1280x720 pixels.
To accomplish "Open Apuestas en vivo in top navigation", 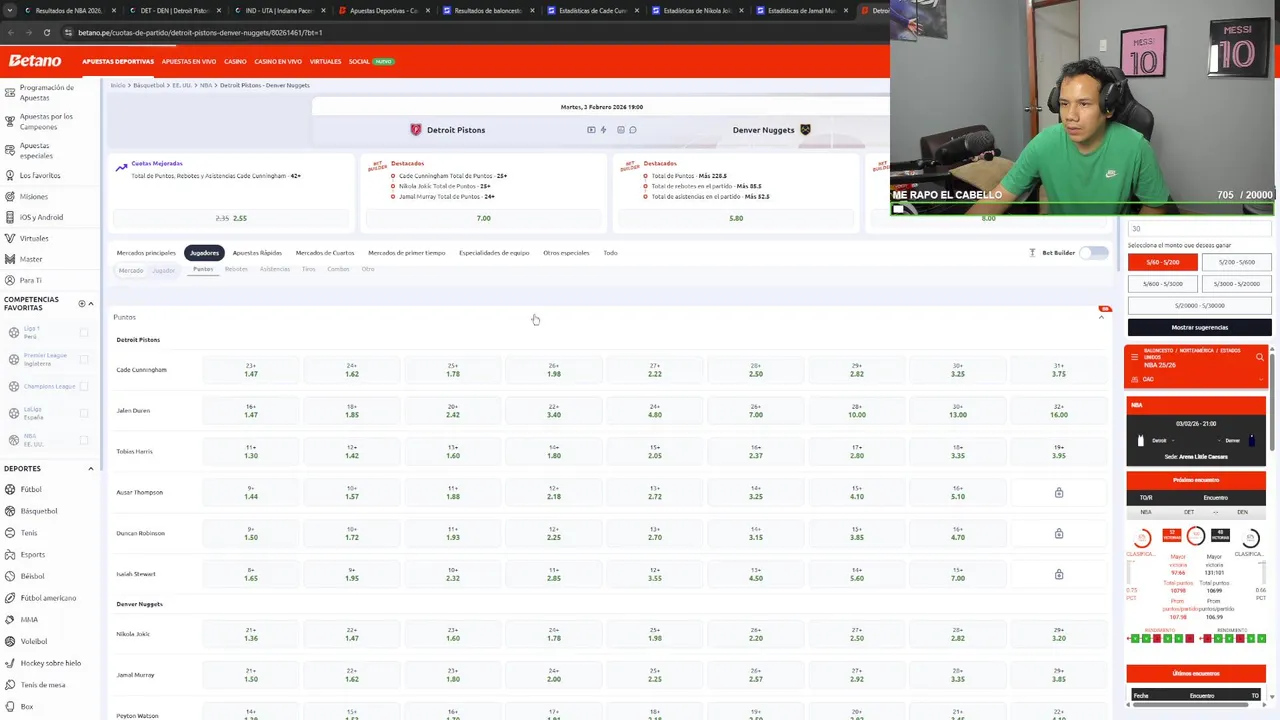I will coord(189,61).
